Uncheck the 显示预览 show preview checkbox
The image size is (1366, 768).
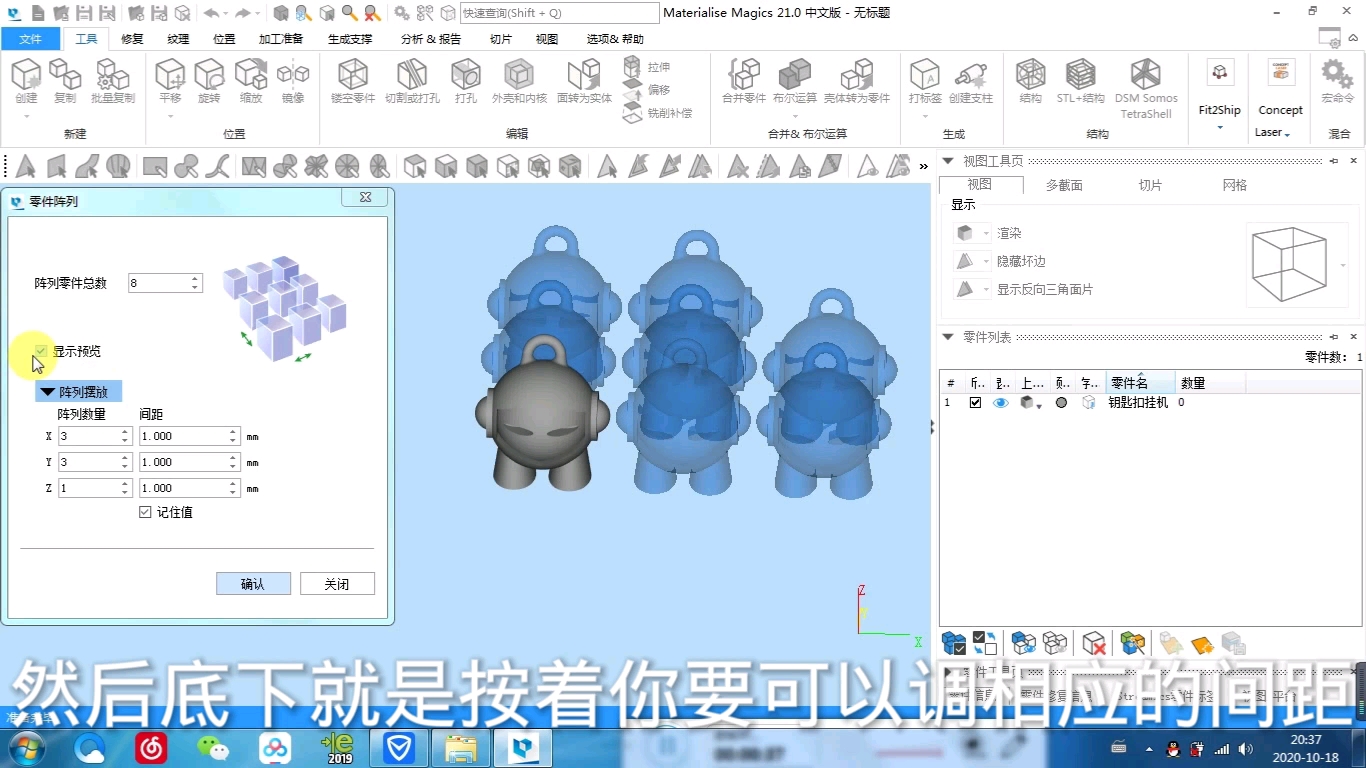coord(41,351)
